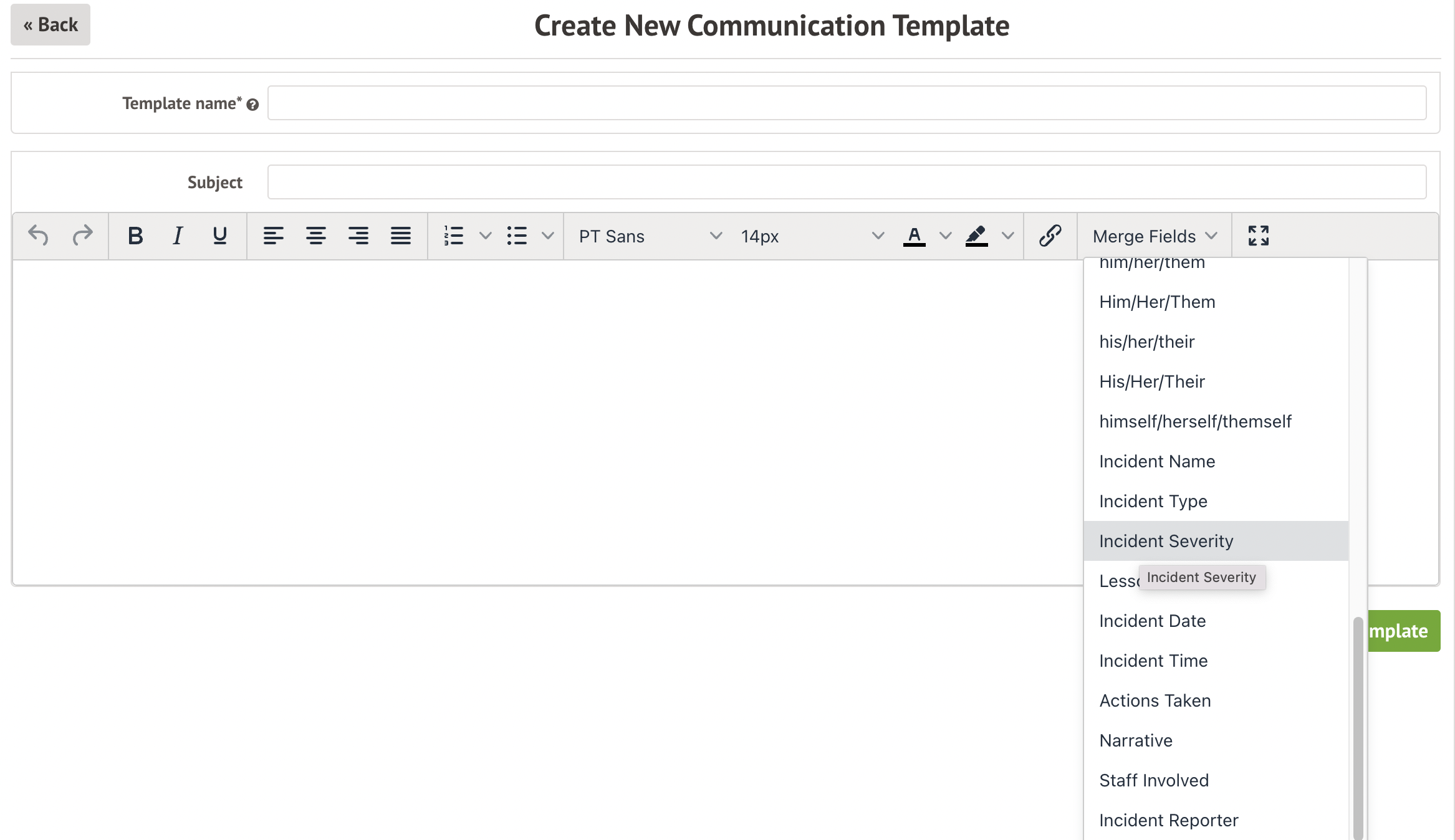Toggle italic text formatting

pos(178,236)
